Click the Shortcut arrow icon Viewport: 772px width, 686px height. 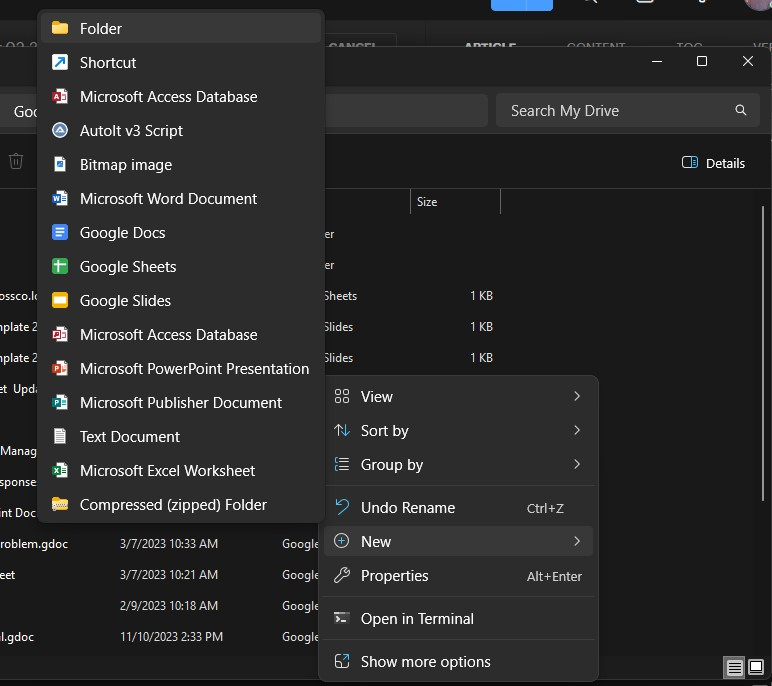pyautogui.click(x=60, y=62)
